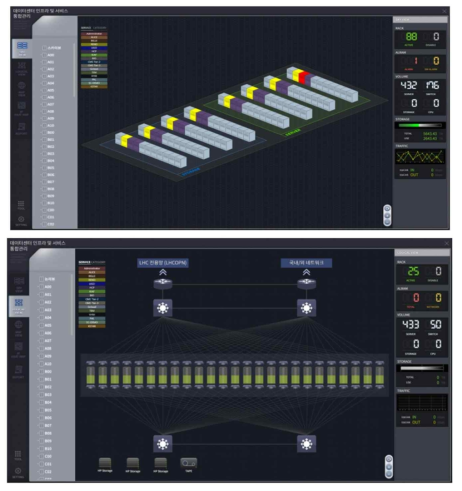Check the A03 rack box in top tree
The image size is (462, 491).
tap(44, 76)
